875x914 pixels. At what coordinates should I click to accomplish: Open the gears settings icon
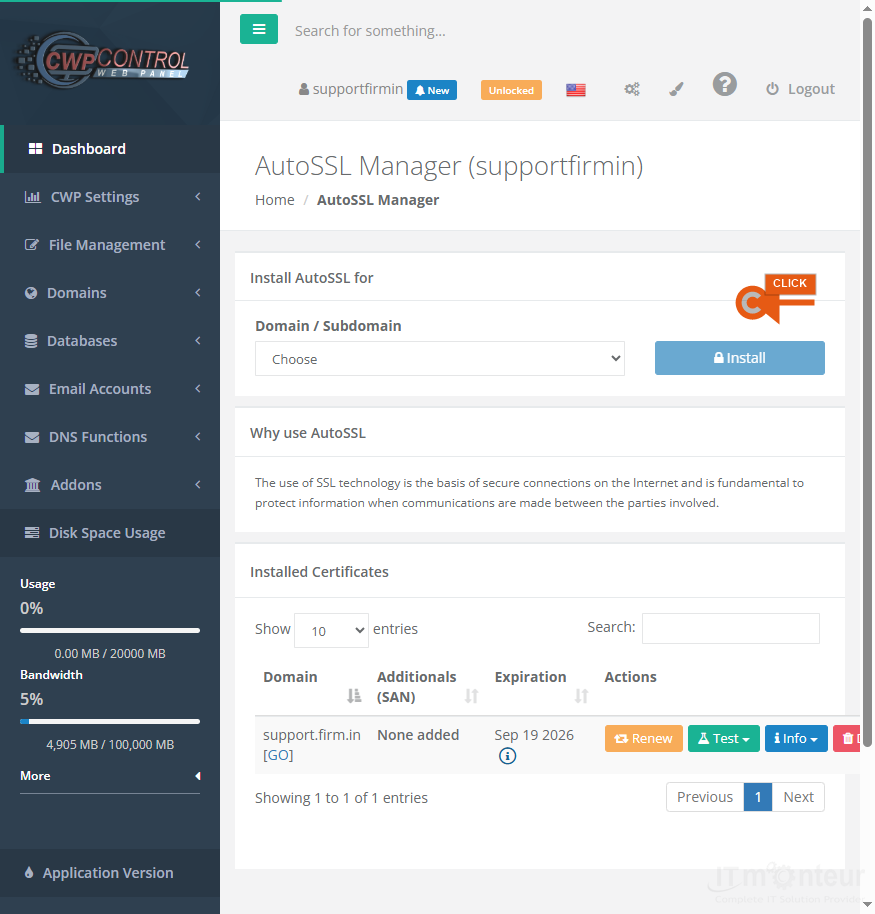pyautogui.click(x=632, y=89)
